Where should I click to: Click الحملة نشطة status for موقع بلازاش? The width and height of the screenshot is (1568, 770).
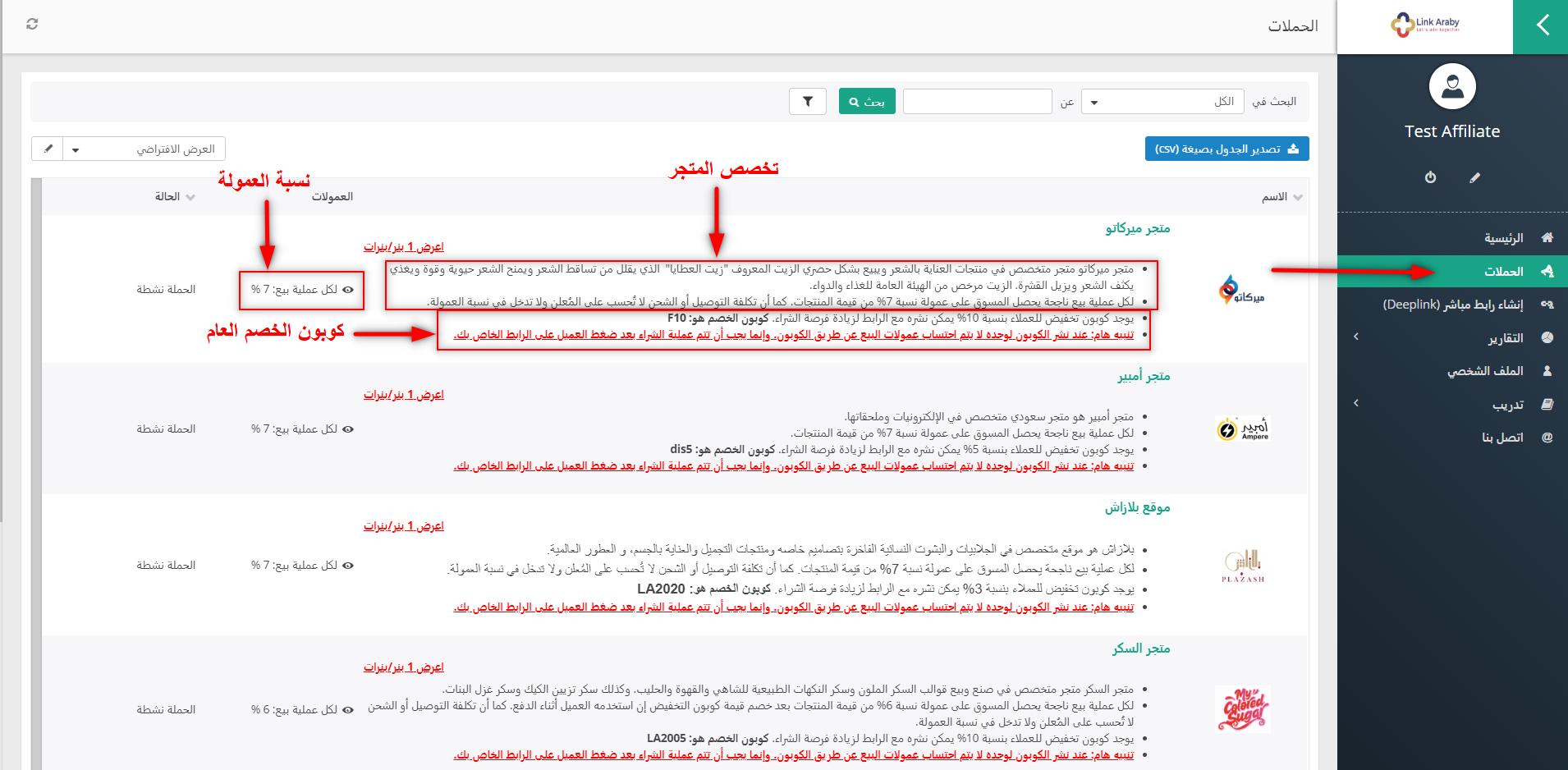click(x=166, y=566)
